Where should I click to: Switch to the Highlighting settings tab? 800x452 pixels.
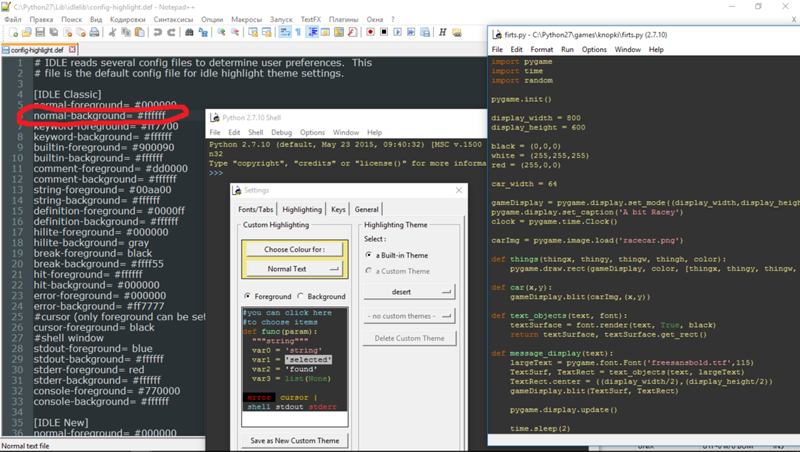pyautogui.click(x=302, y=209)
